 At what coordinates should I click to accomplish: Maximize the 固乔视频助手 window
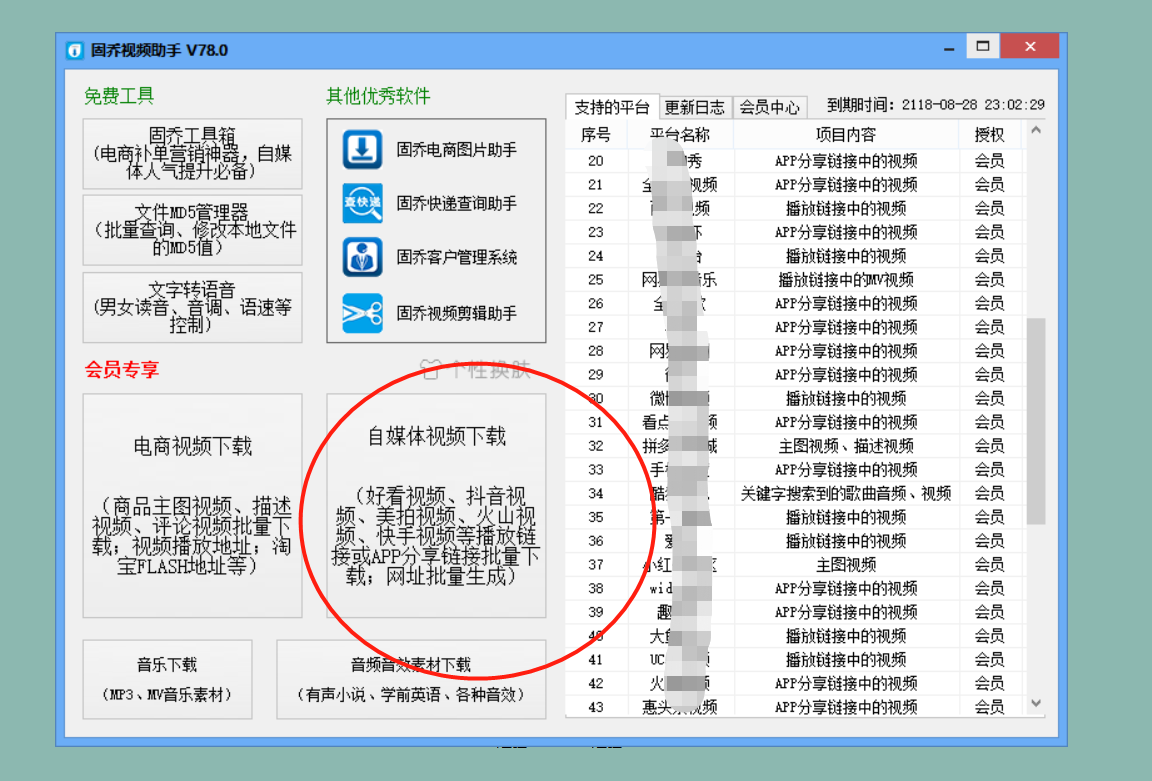pos(983,46)
